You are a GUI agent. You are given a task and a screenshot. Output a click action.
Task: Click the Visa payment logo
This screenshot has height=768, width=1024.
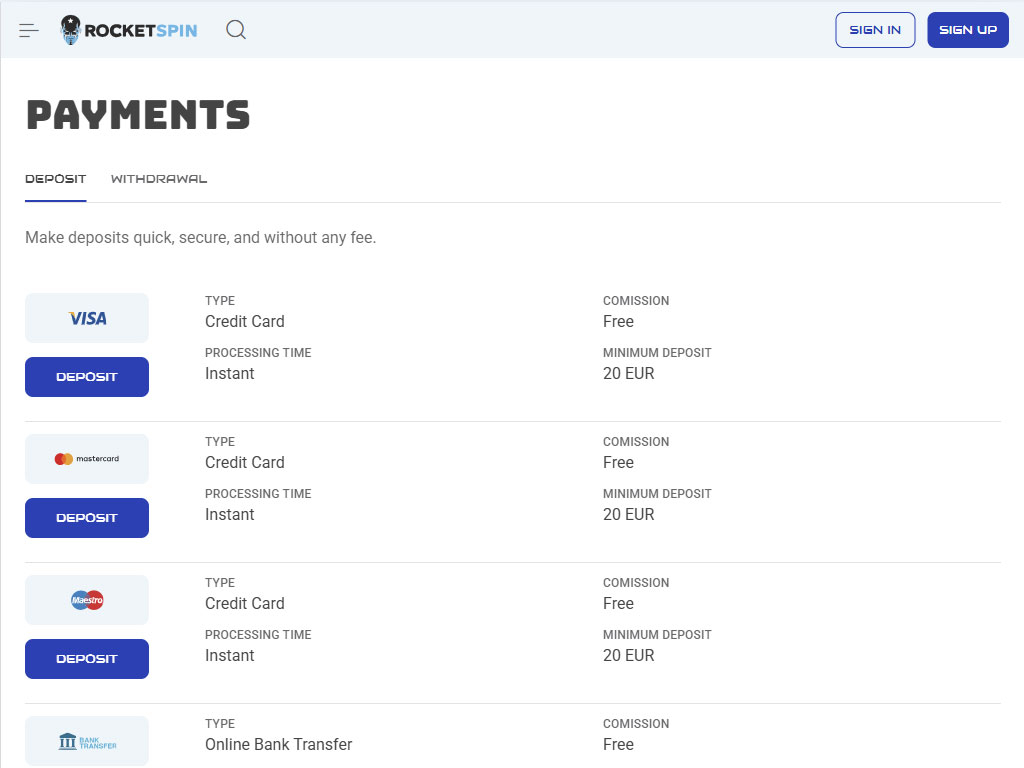[87, 318]
